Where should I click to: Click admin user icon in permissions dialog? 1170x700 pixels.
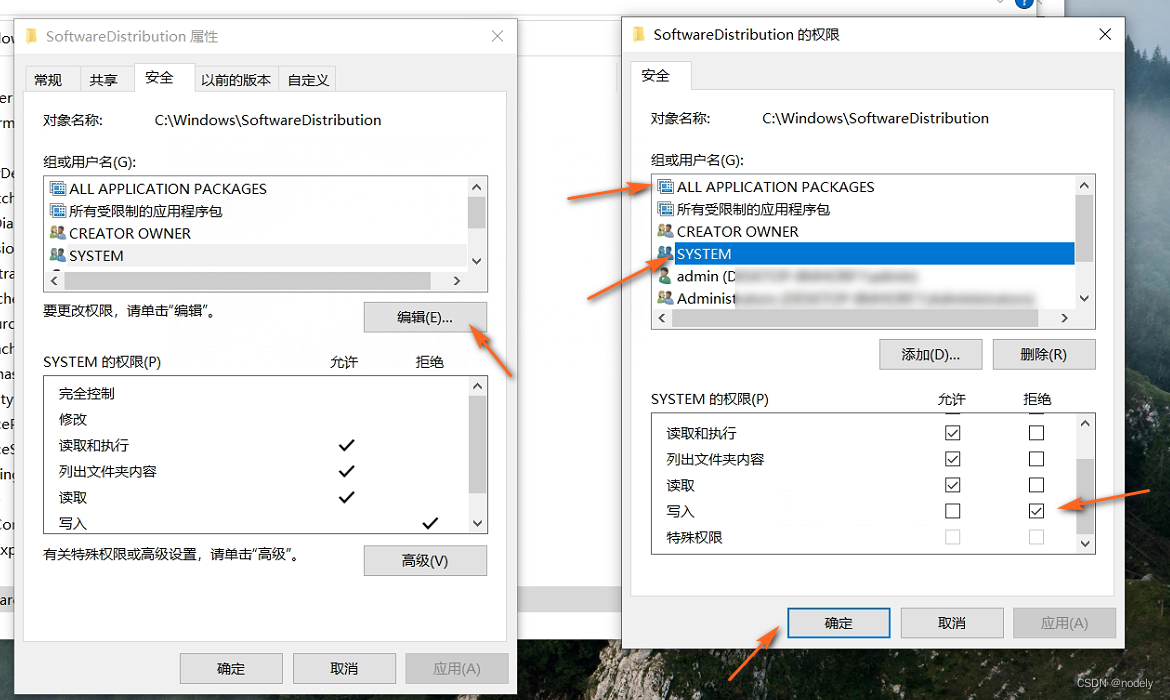click(665, 276)
